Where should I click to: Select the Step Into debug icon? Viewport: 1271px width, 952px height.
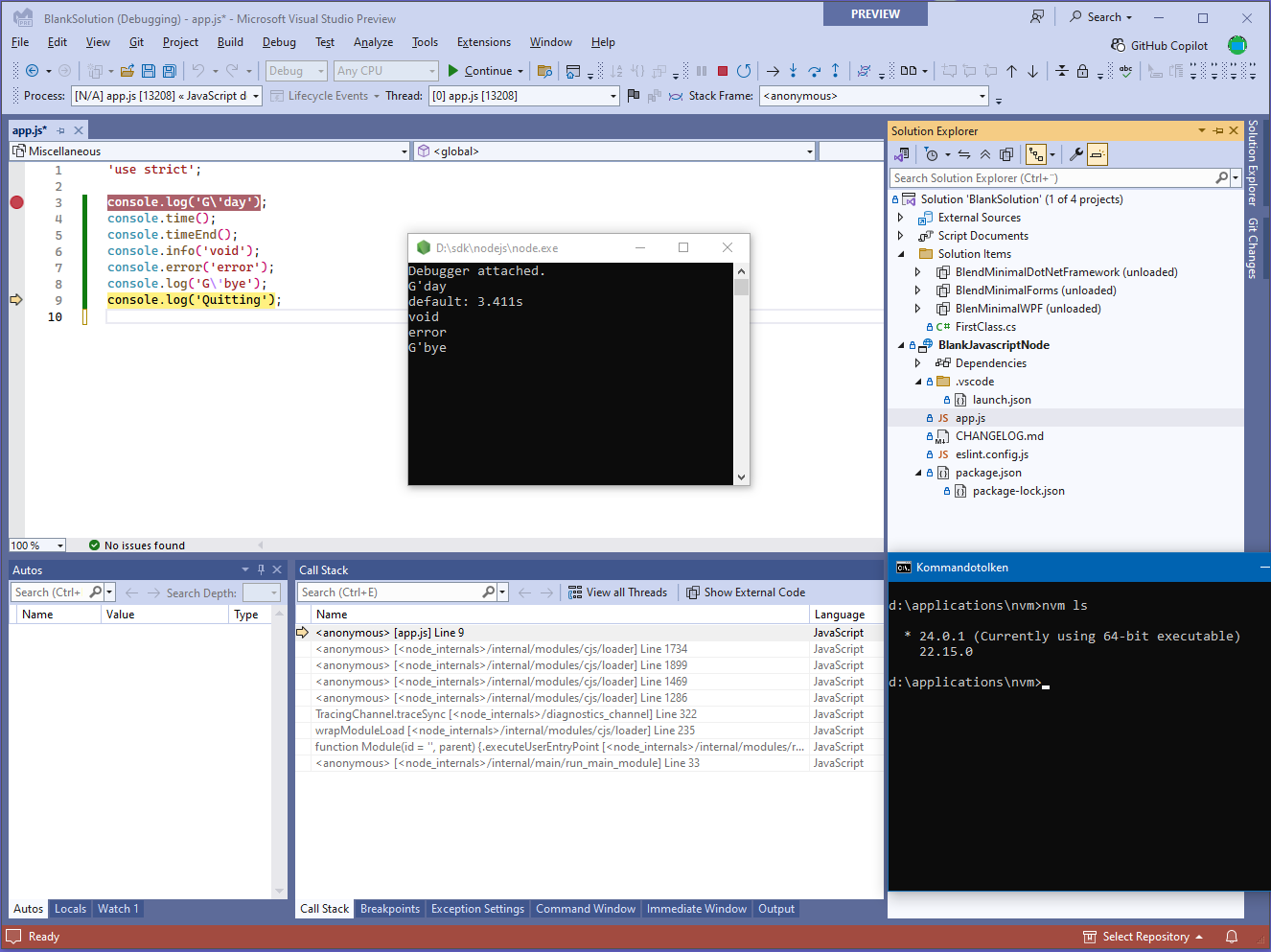pyautogui.click(x=793, y=71)
